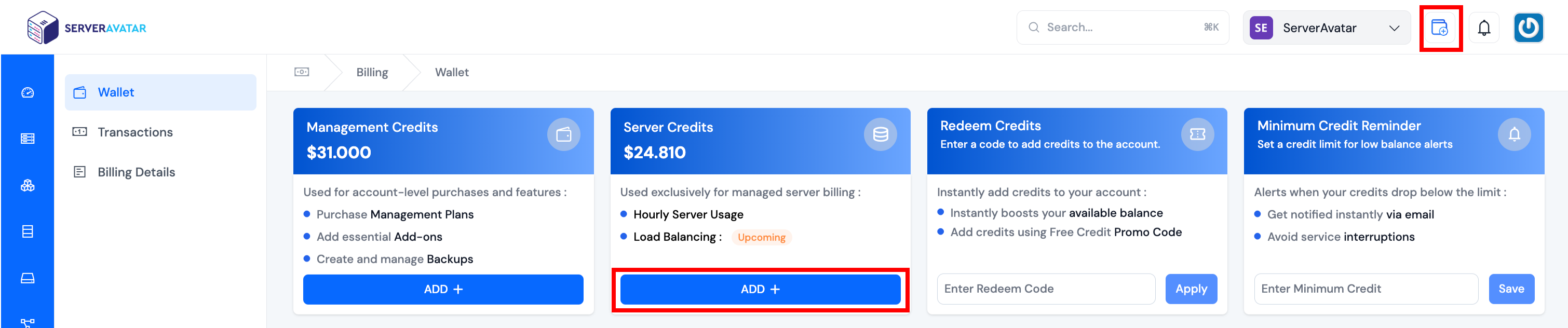Click 'Add credits using Free Credit Promo Code'
This screenshot has width=1568, height=328.
tap(1065, 233)
